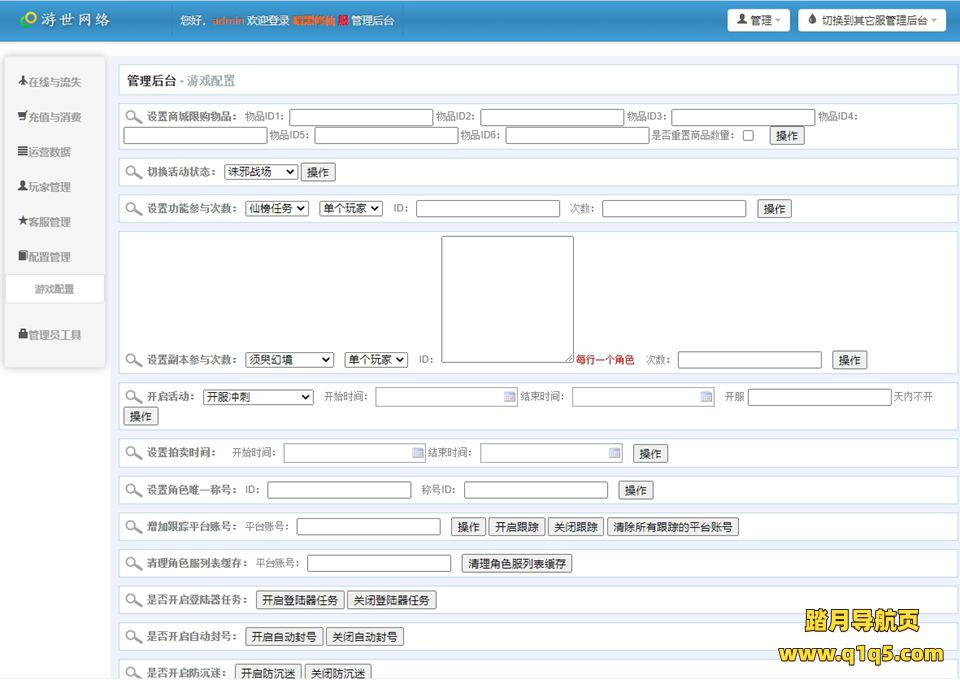This screenshot has height=680, width=960.
Task: Toggle the 是否重置商品数量 checkbox
Action: pos(748,135)
